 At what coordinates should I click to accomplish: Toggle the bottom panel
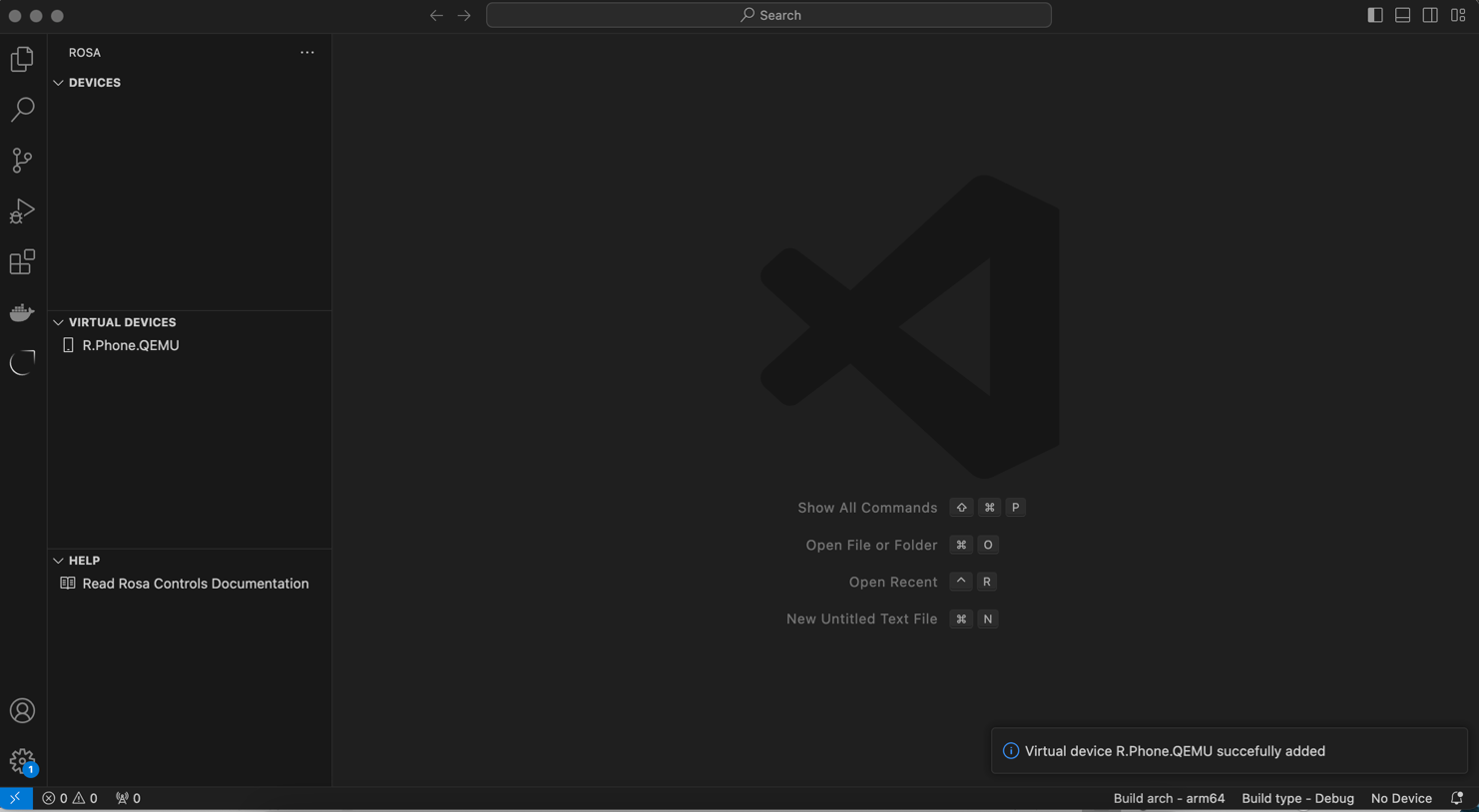point(1402,15)
